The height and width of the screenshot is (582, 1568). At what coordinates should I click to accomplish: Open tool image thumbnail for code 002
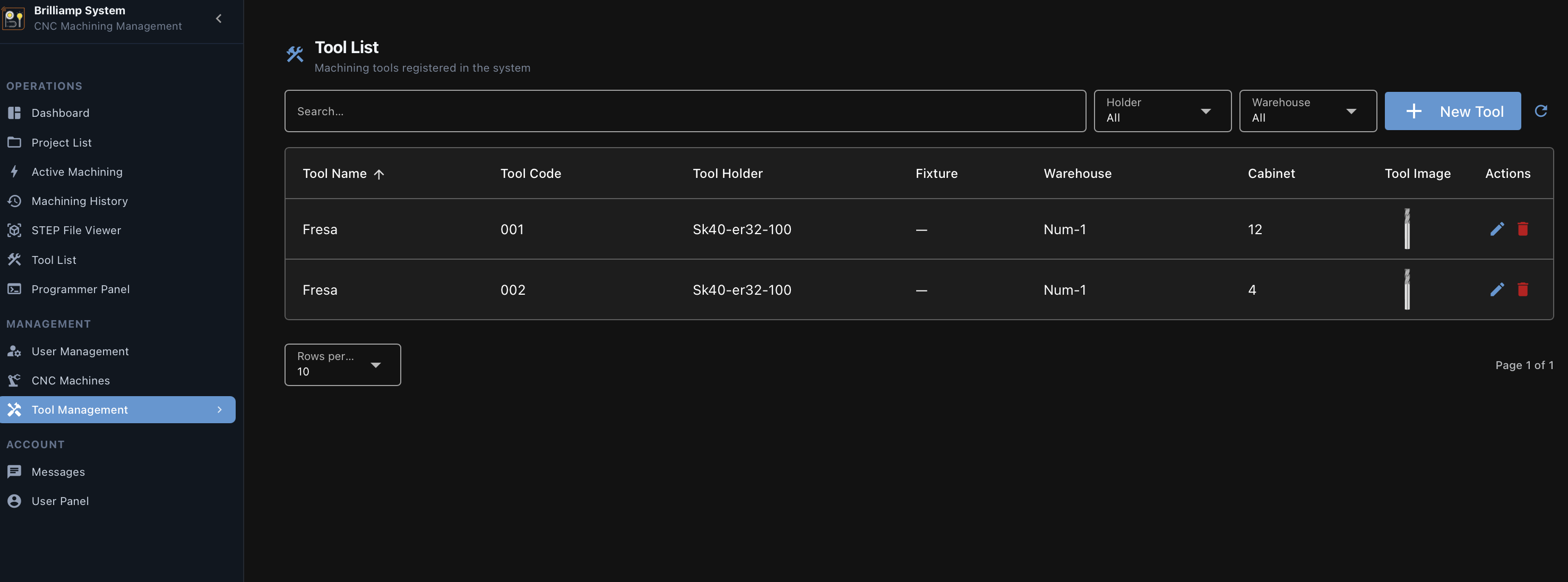pyautogui.click(x=1407, y=289)
